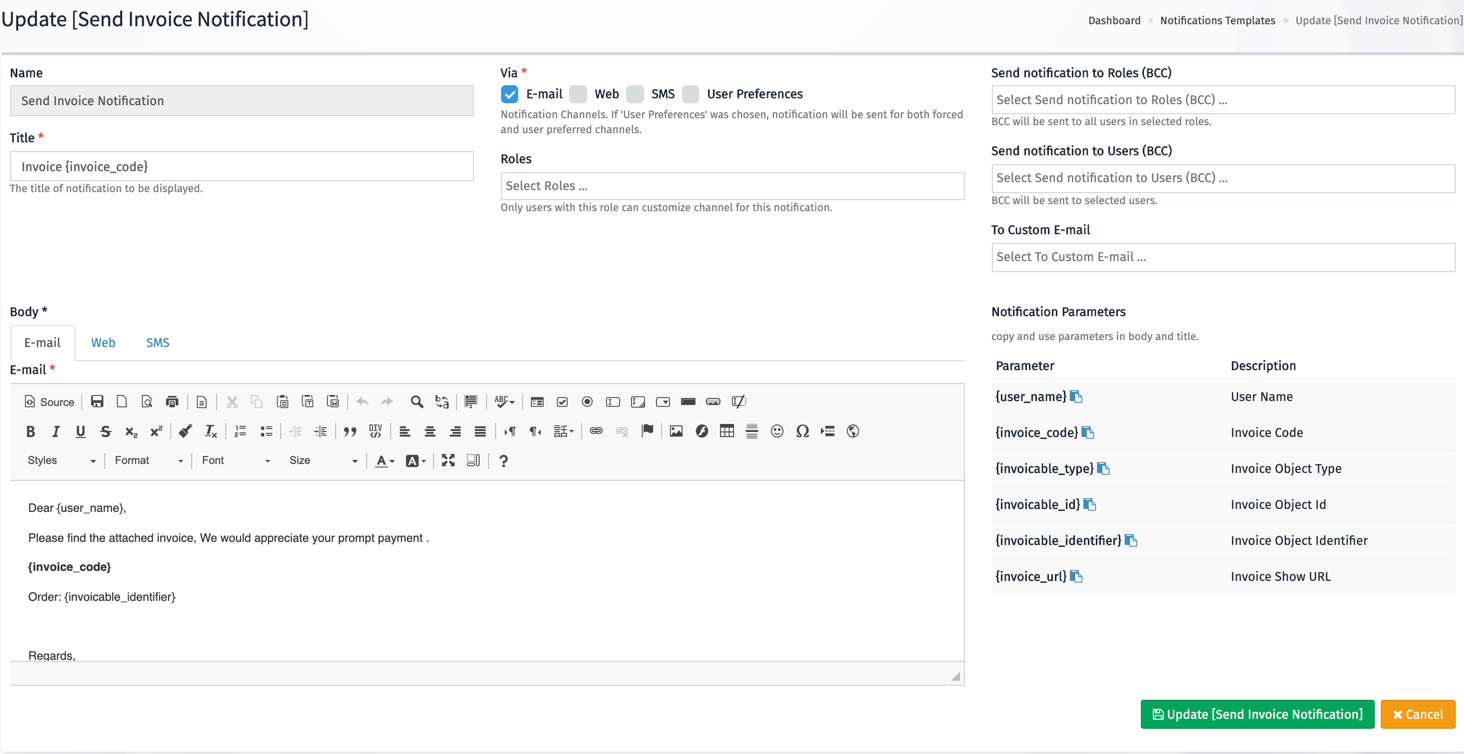Toggle subscript formatting
Image resolution: width=1464 pixels, height=754 pixels.
coord(131,432)
